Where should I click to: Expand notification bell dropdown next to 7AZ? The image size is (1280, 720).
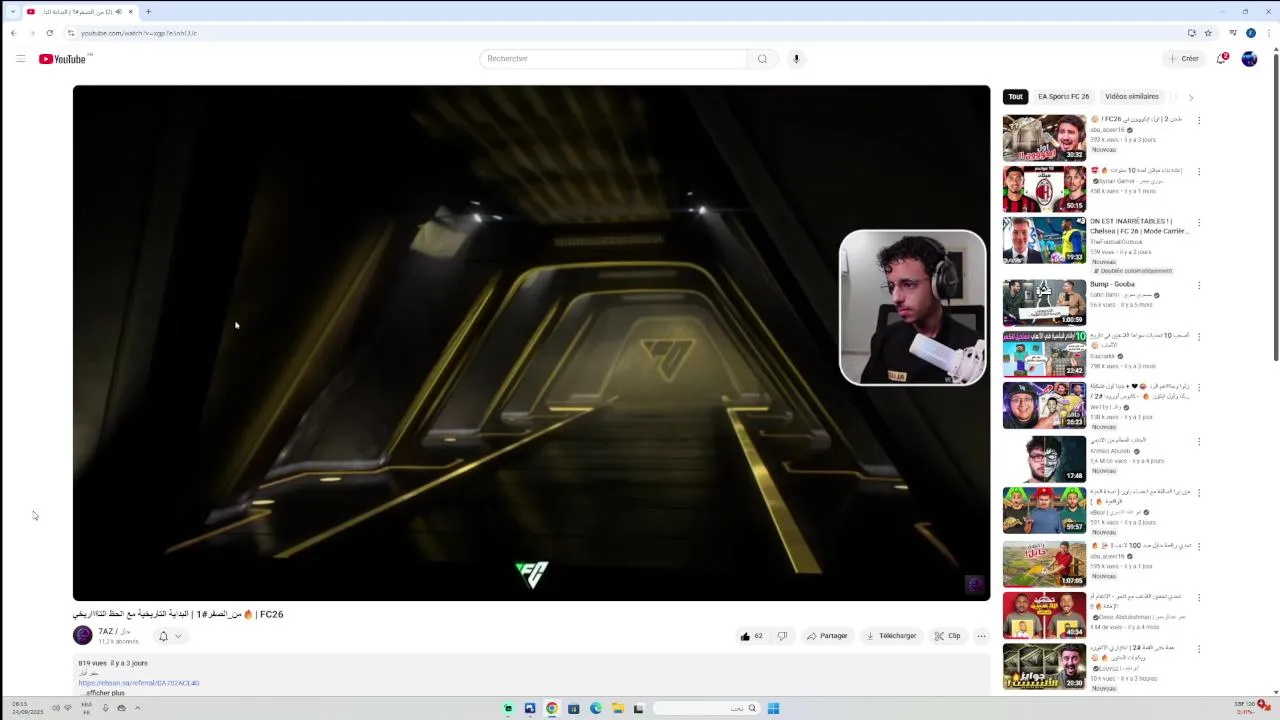178,636
